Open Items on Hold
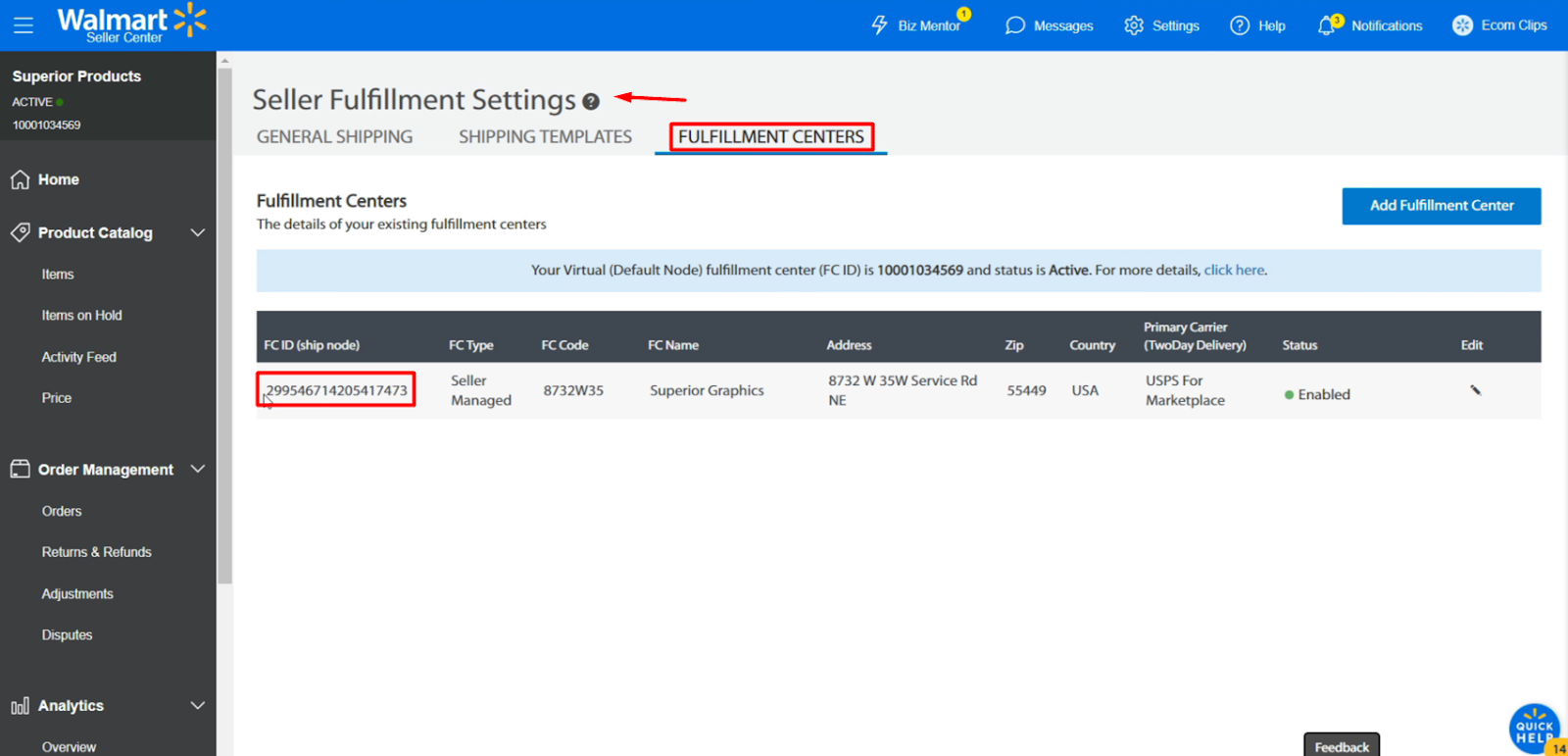 point(81,316)
